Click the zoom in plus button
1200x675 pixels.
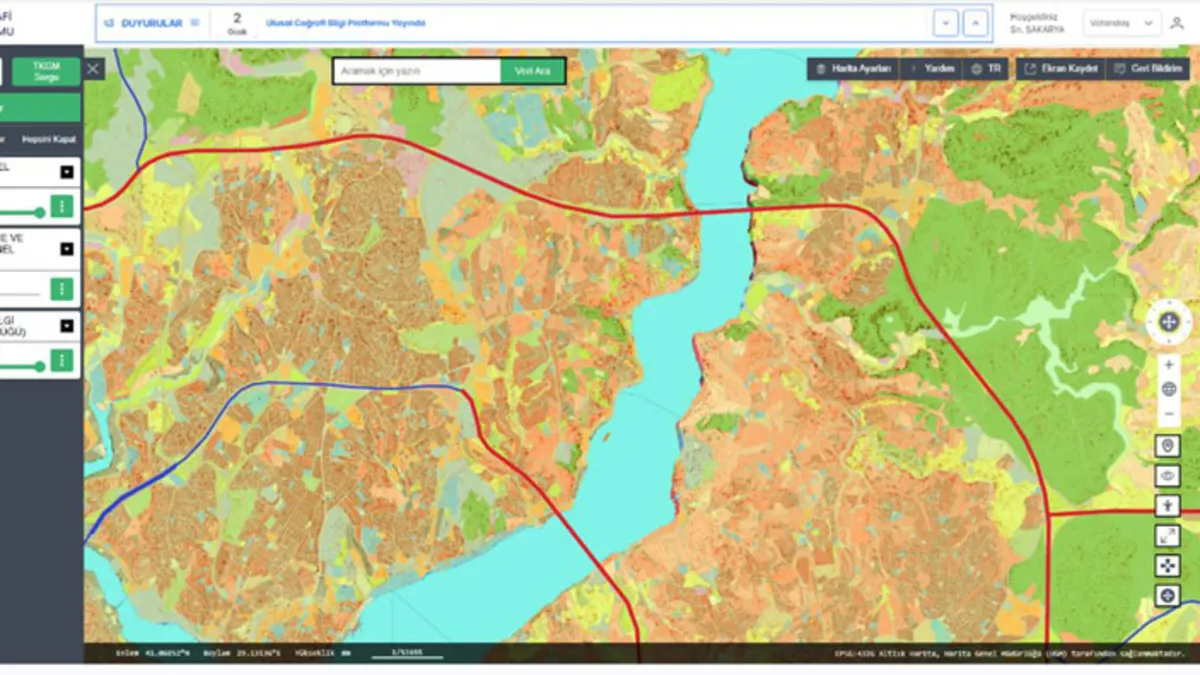pos(1168,365)
